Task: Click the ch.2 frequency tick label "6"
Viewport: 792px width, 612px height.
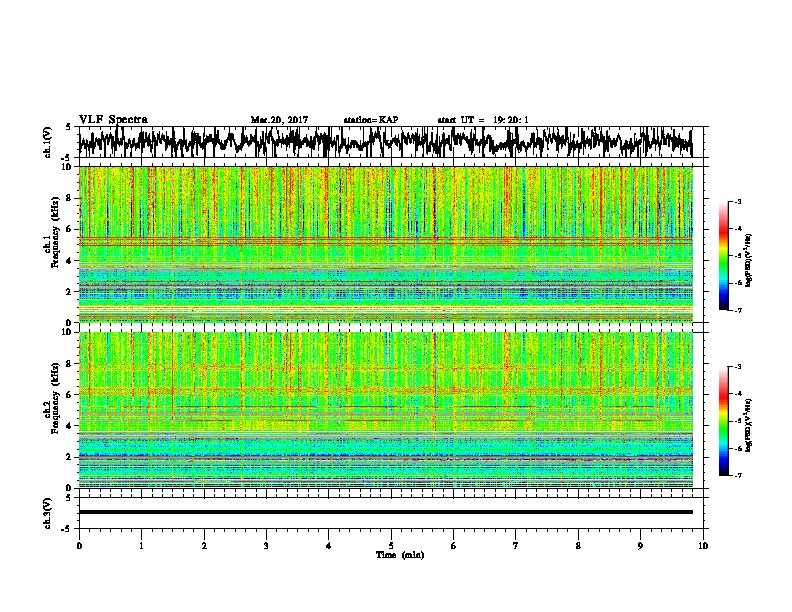Action: click(x=69, y=395)
